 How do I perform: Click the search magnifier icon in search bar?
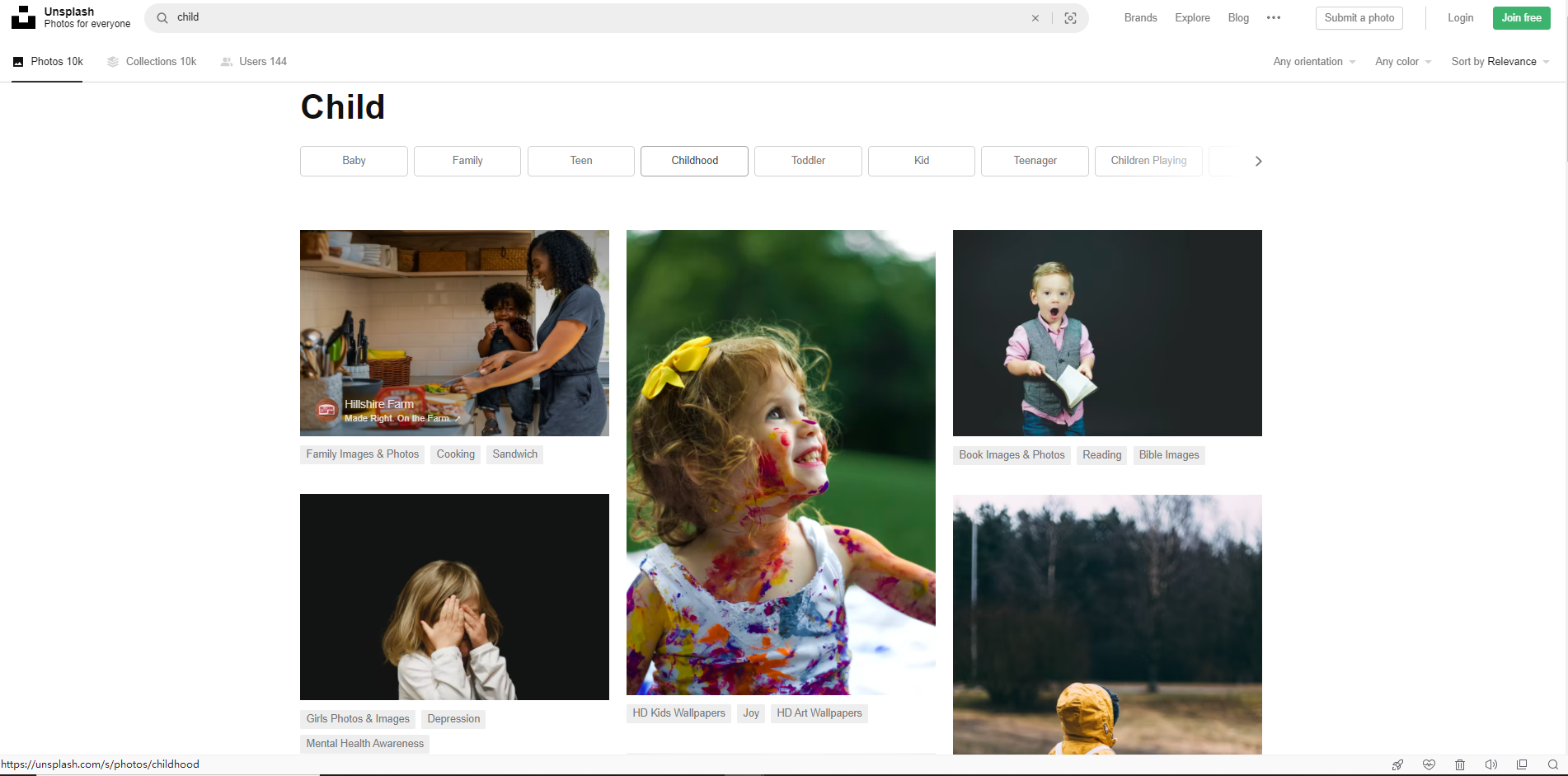[x=162, y=17]
